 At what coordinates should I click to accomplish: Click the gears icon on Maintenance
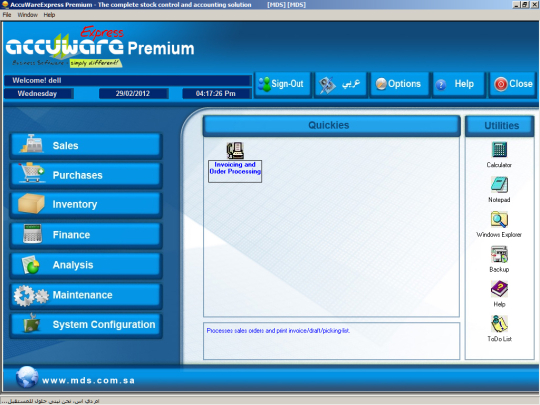click(x=31, y=296)
